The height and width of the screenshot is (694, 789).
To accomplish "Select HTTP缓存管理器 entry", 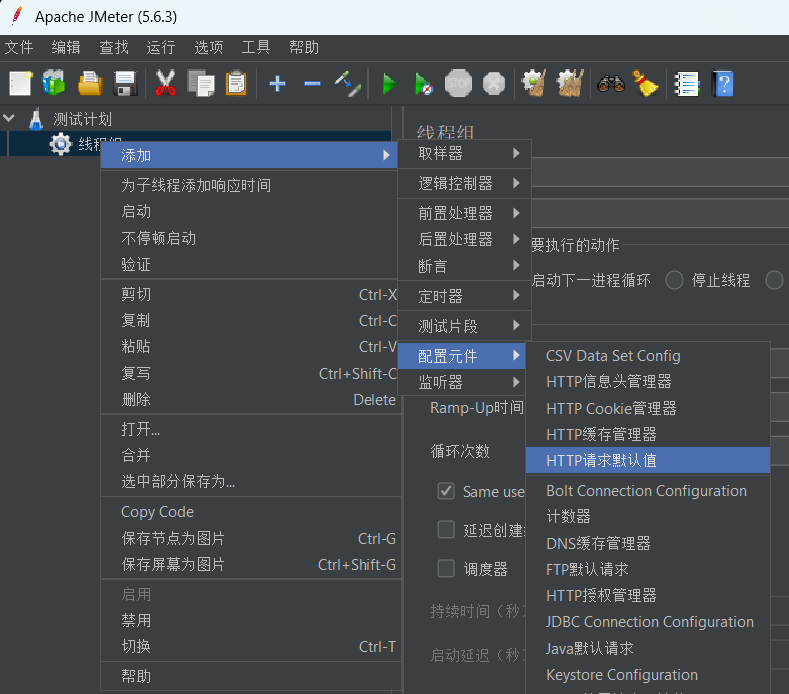I will coord(648,434).
